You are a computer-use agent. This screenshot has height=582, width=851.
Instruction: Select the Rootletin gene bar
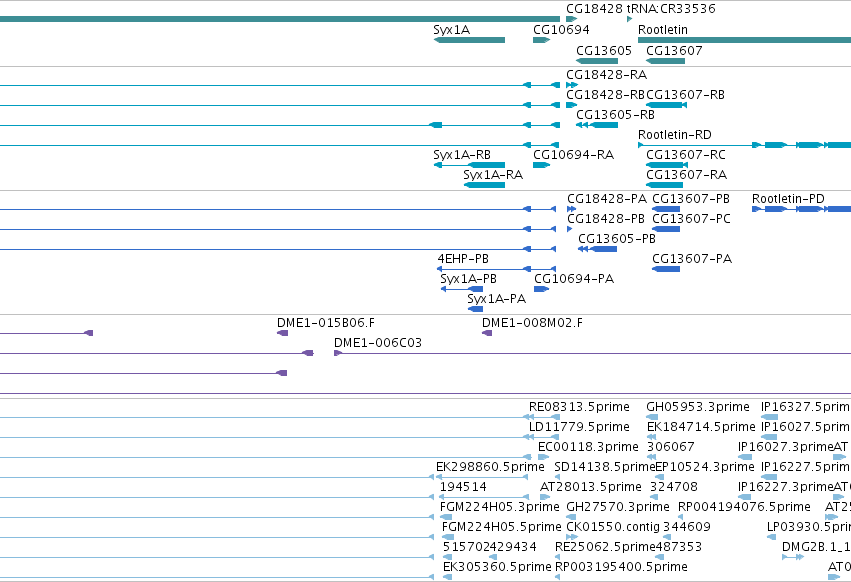[745, 40]
